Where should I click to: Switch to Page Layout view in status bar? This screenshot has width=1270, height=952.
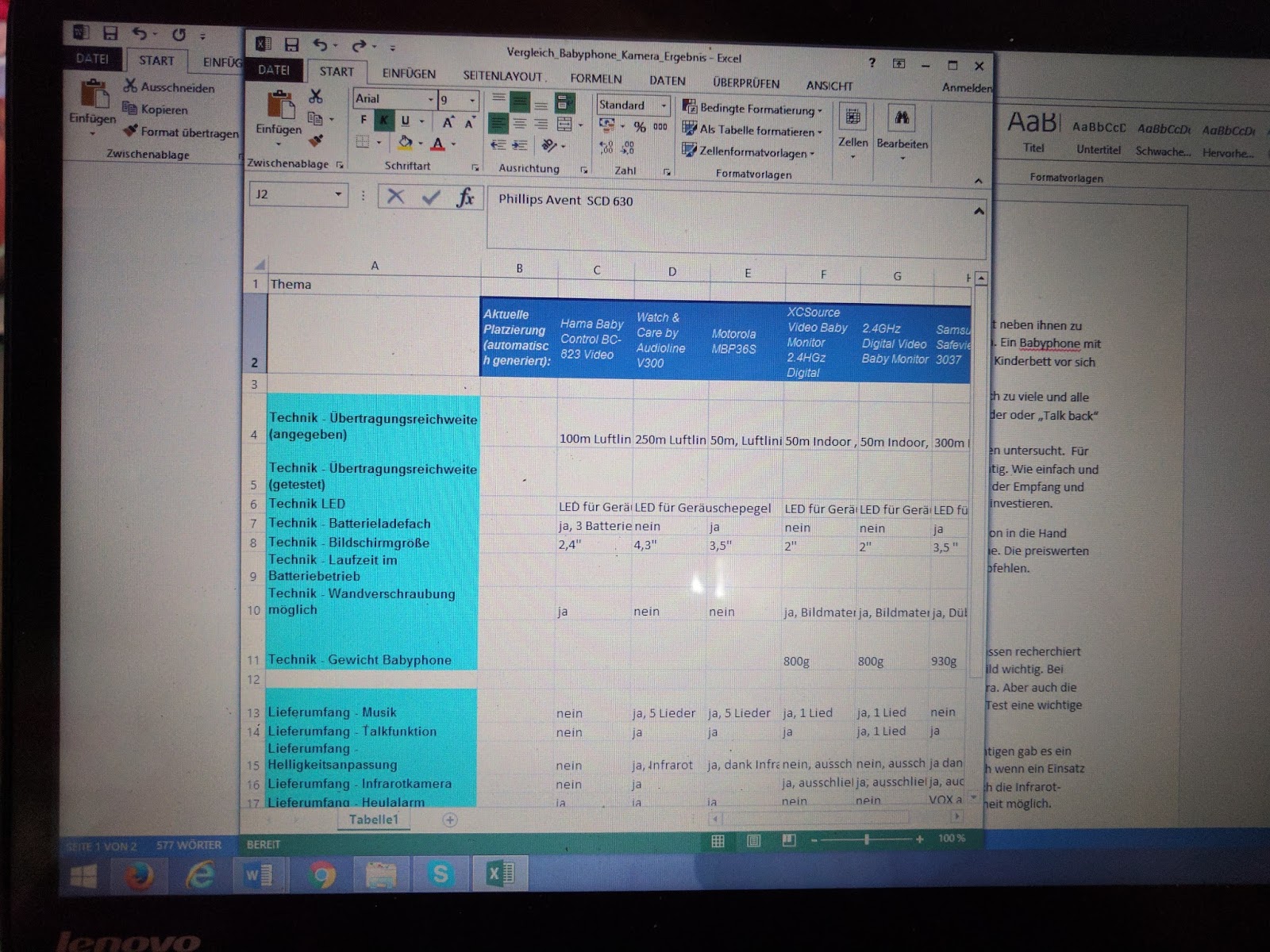coord(753,840)
